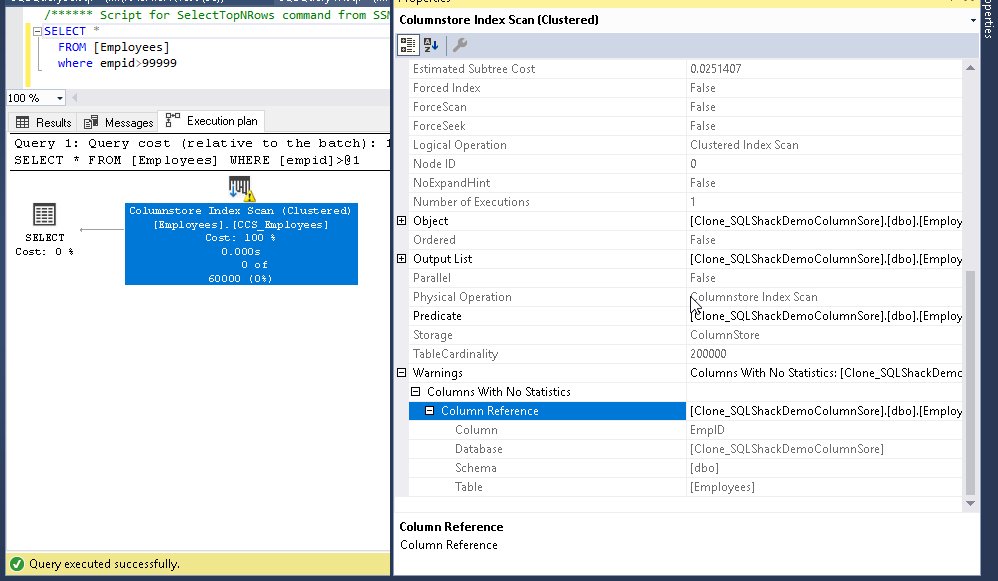Open the 100 % zoom dropdown
Screen dimensions: 998x581
(60, 98)
